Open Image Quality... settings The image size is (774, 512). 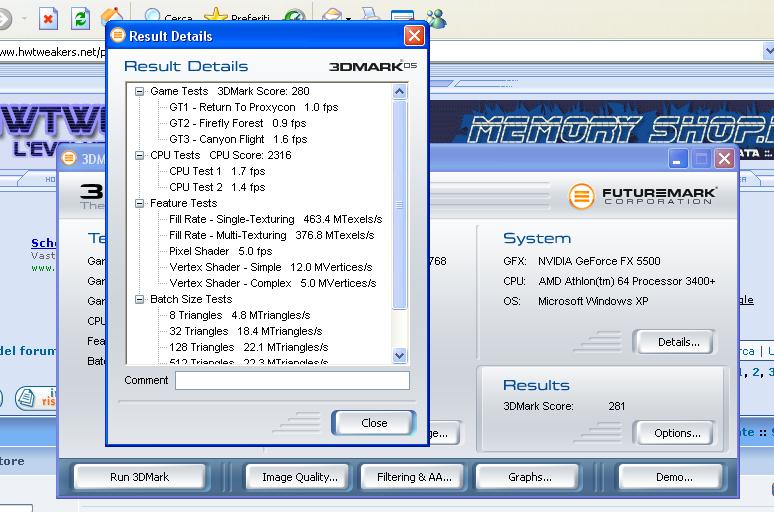click(299, 477)
